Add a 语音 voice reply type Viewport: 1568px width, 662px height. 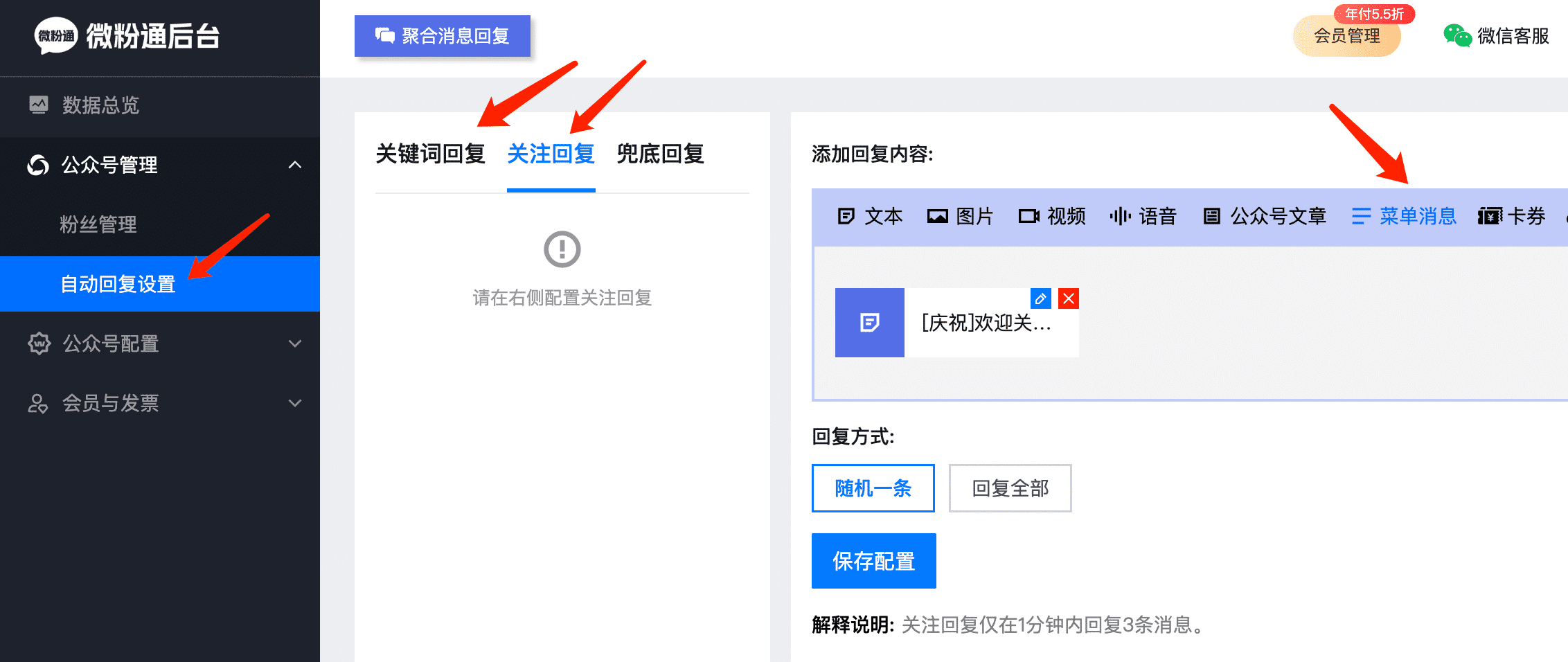[1143, 217]
